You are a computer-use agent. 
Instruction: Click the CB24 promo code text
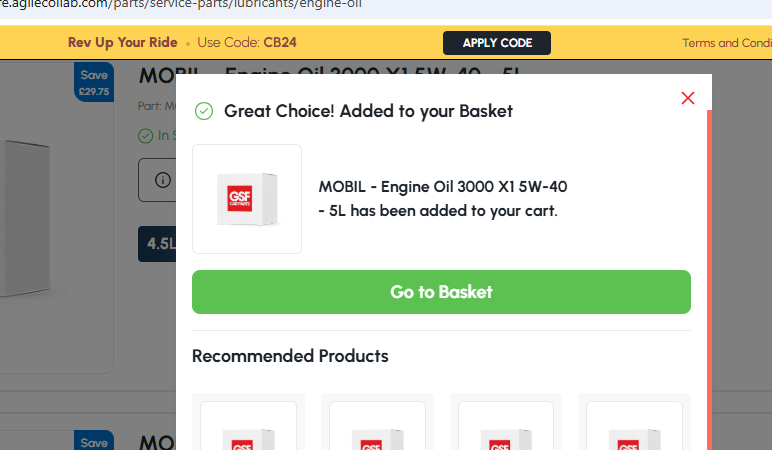tap(280, 42)
